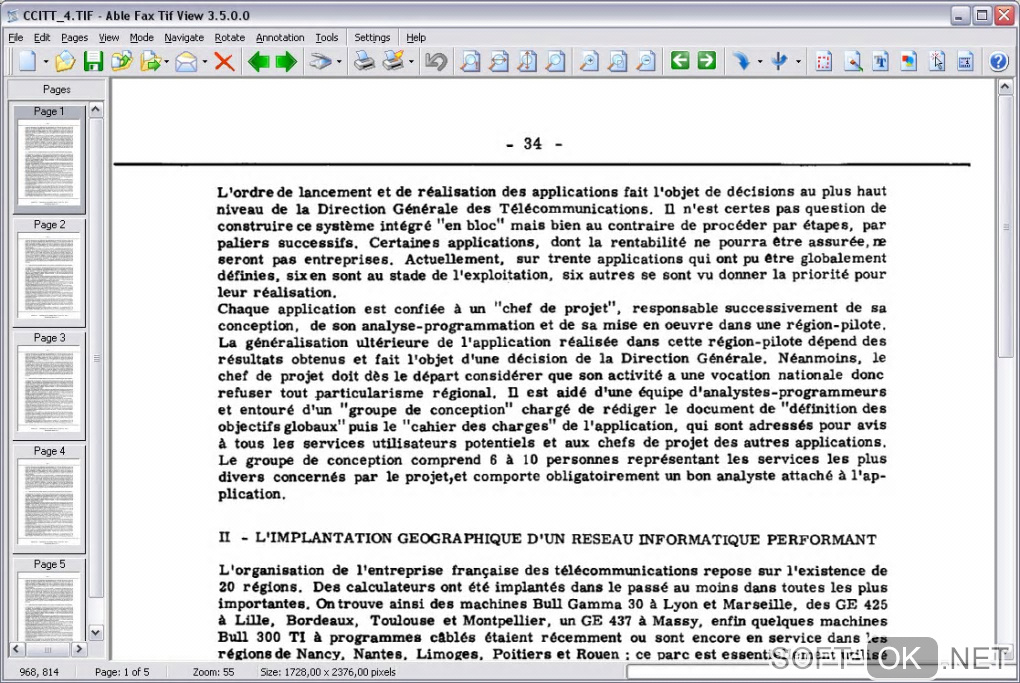Activate the red dotted selection tool
Screen dimensions: 1020x683
824,62
